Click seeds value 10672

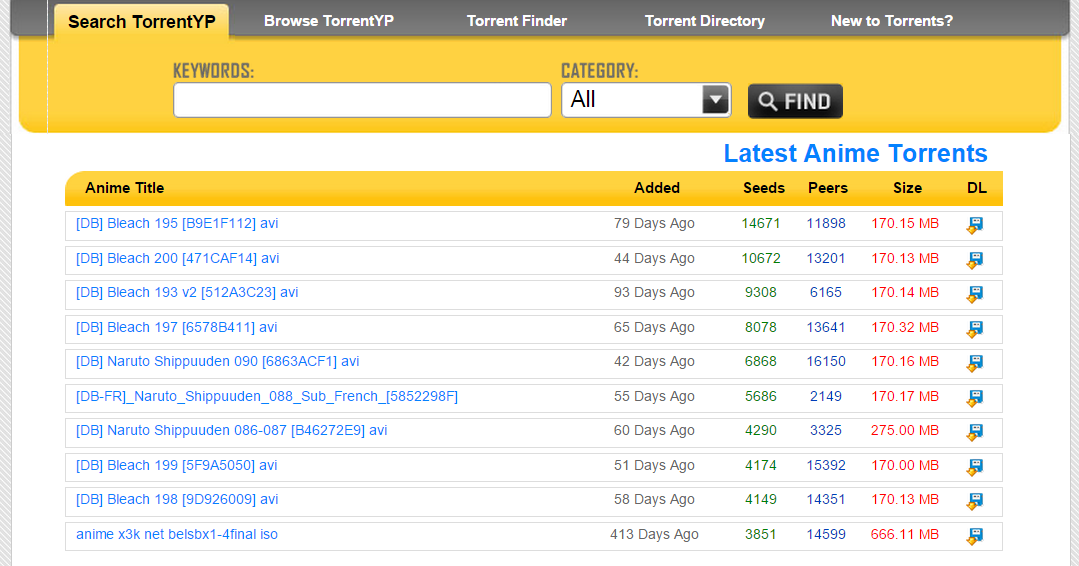click(760, 259)
